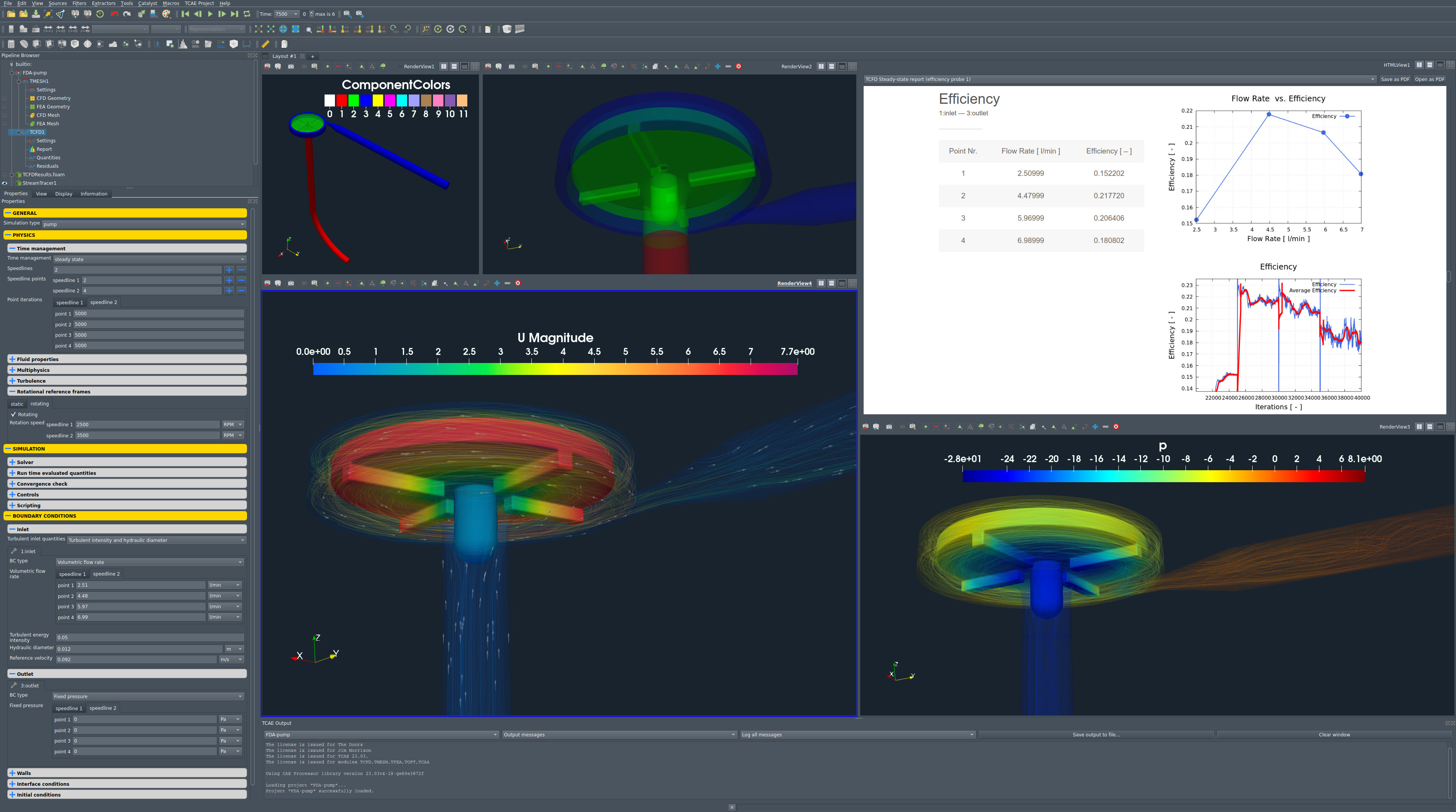Click Save as PDF button
The image size is (1456, 812).
pyautogui.click(x=1395, y=79)
